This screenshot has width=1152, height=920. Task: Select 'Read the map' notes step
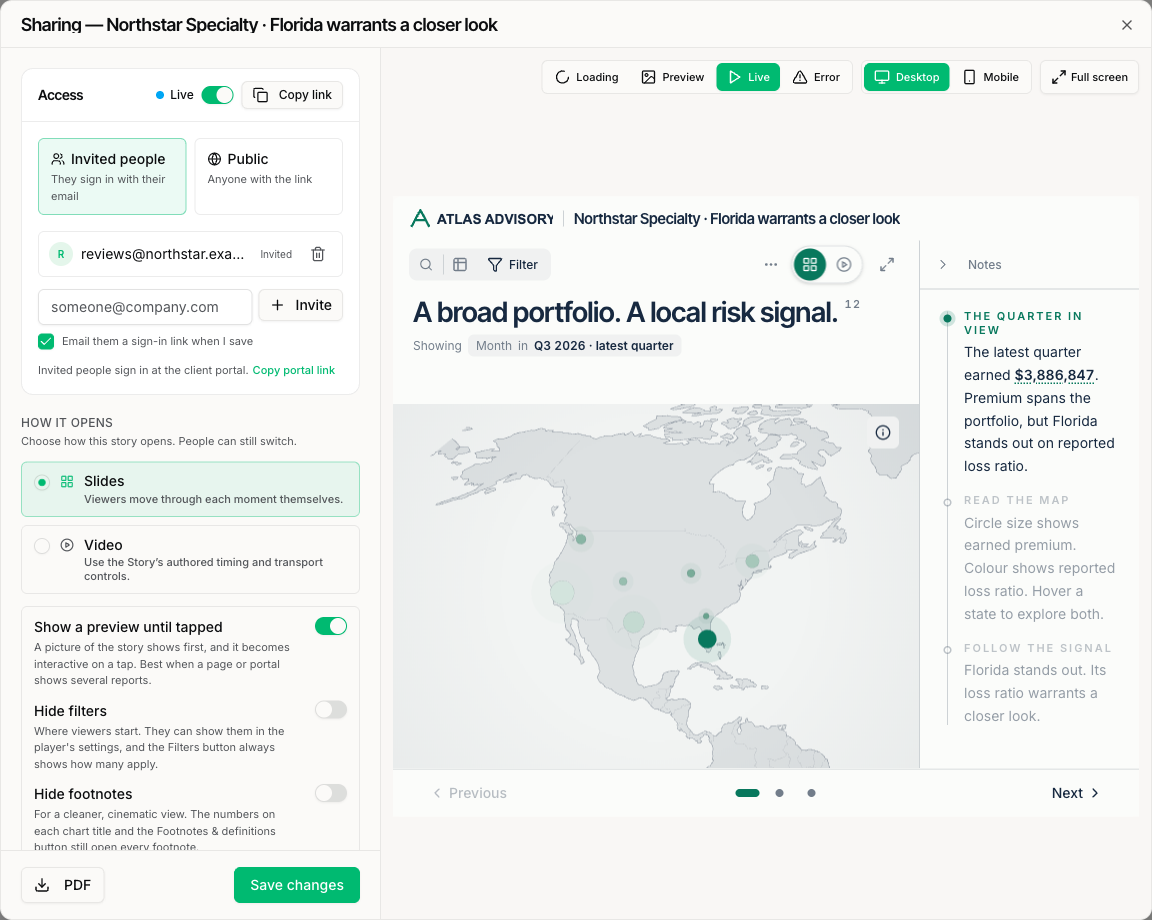click(x=1016, y=500)
